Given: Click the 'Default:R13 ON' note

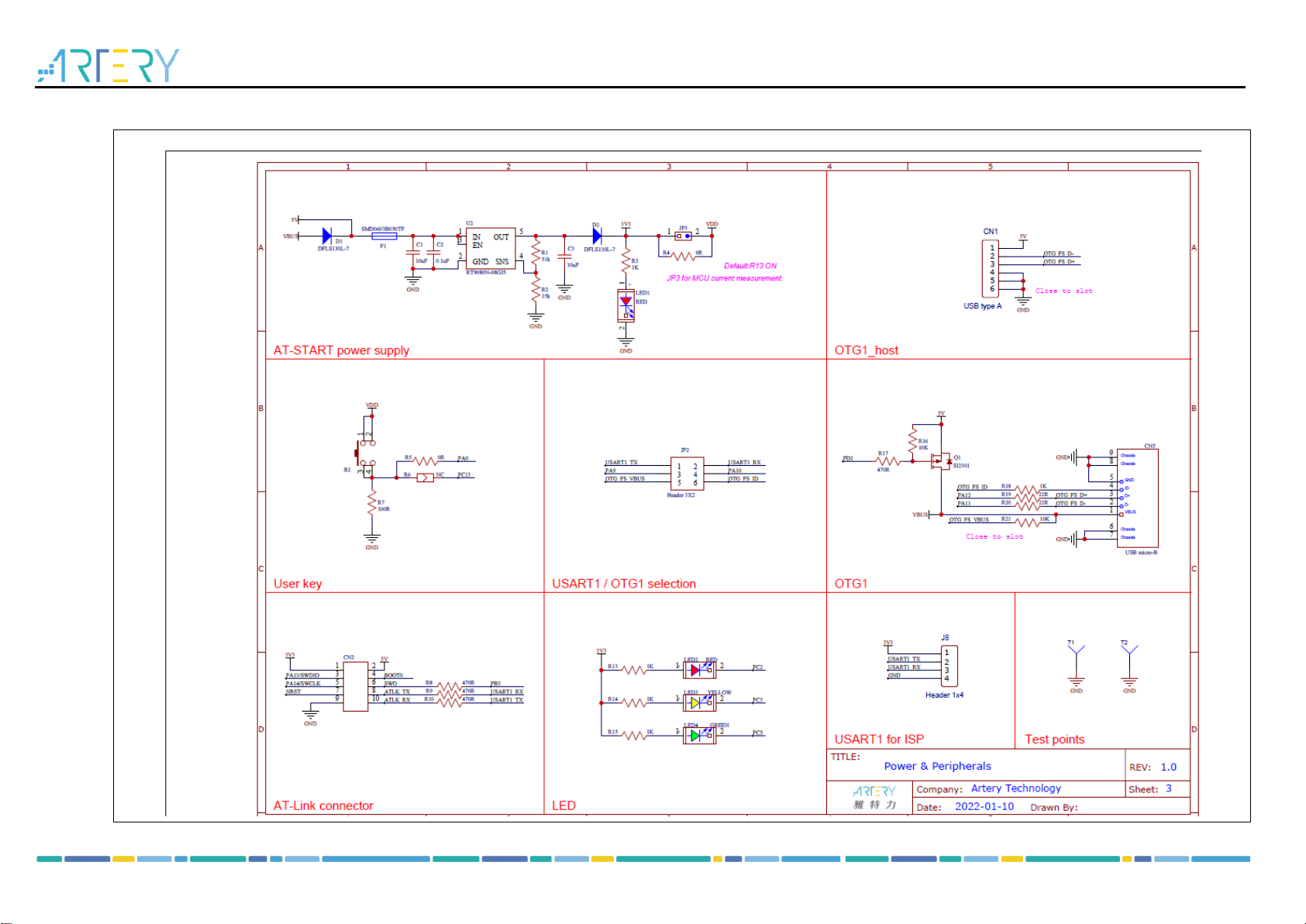Looking at the screenshot, I should [x=750, y=266].
